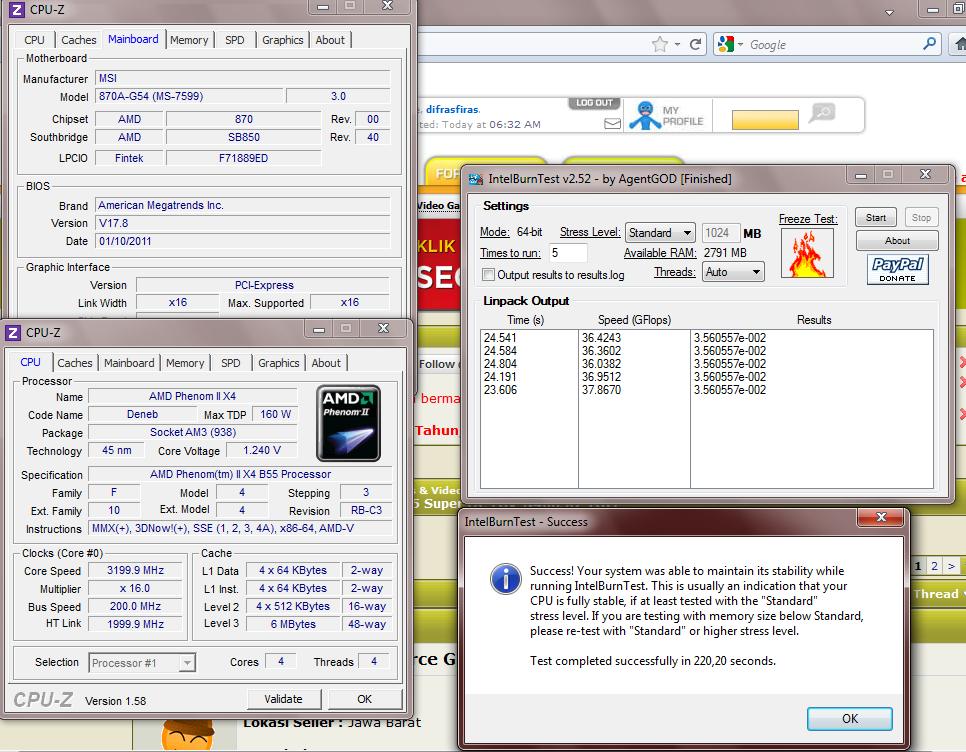Open the search engine dropdown arrow

tap(740, 44)
